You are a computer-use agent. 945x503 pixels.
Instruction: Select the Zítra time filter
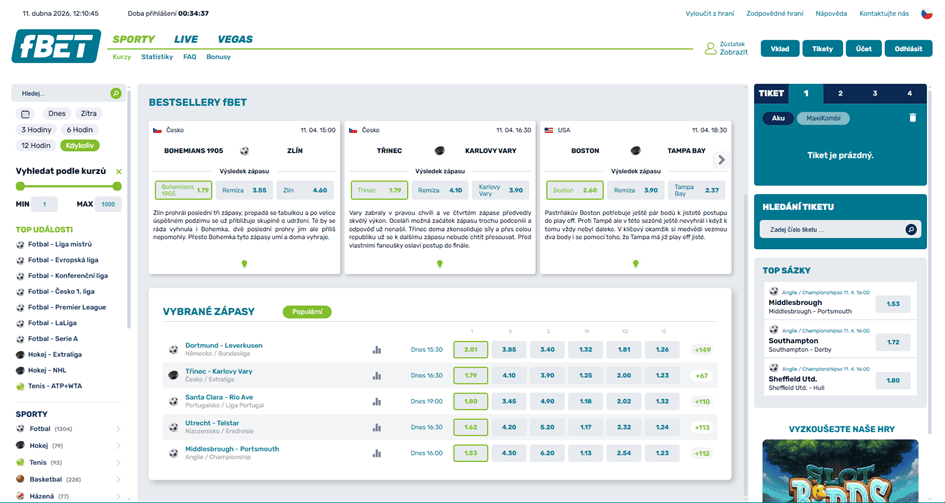pyautogui.click(x=89, y=114)
